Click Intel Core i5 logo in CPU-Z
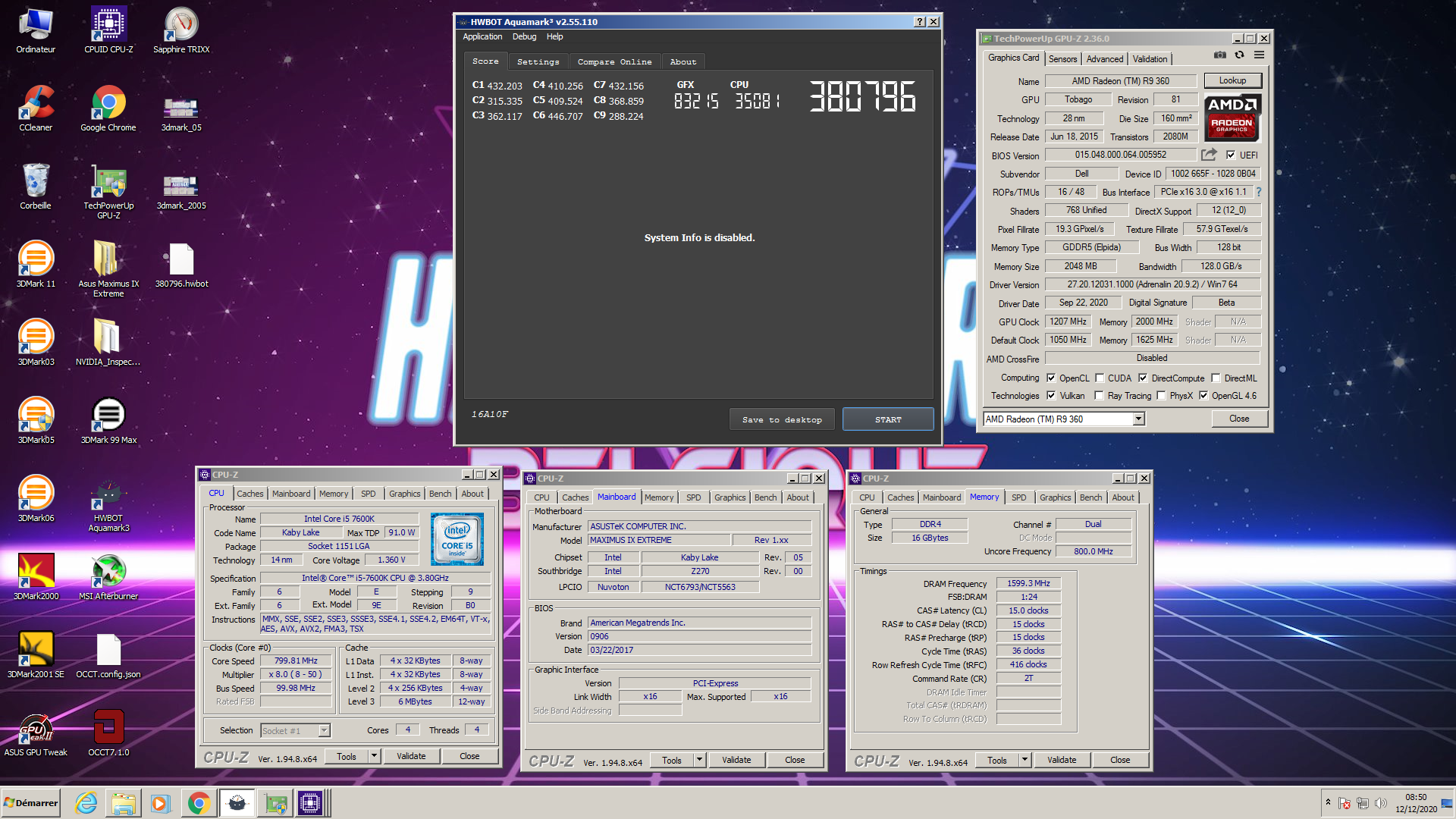Image resolution: width=1456 pixels, height=819 pixels. [457, 539]
